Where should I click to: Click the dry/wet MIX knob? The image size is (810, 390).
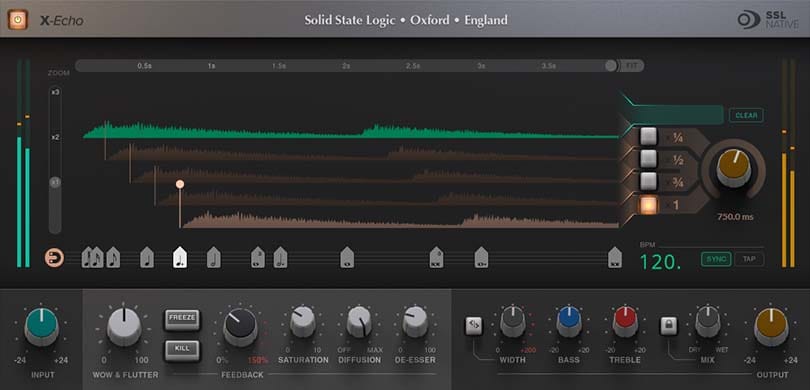(x=708, y=321)
